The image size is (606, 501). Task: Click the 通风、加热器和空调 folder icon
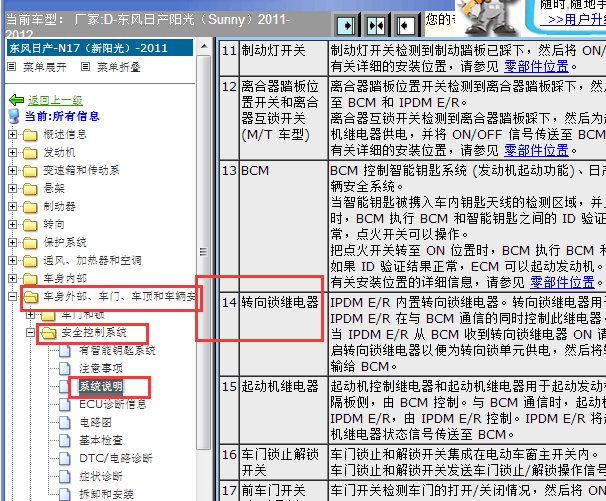tap(30, 261)
